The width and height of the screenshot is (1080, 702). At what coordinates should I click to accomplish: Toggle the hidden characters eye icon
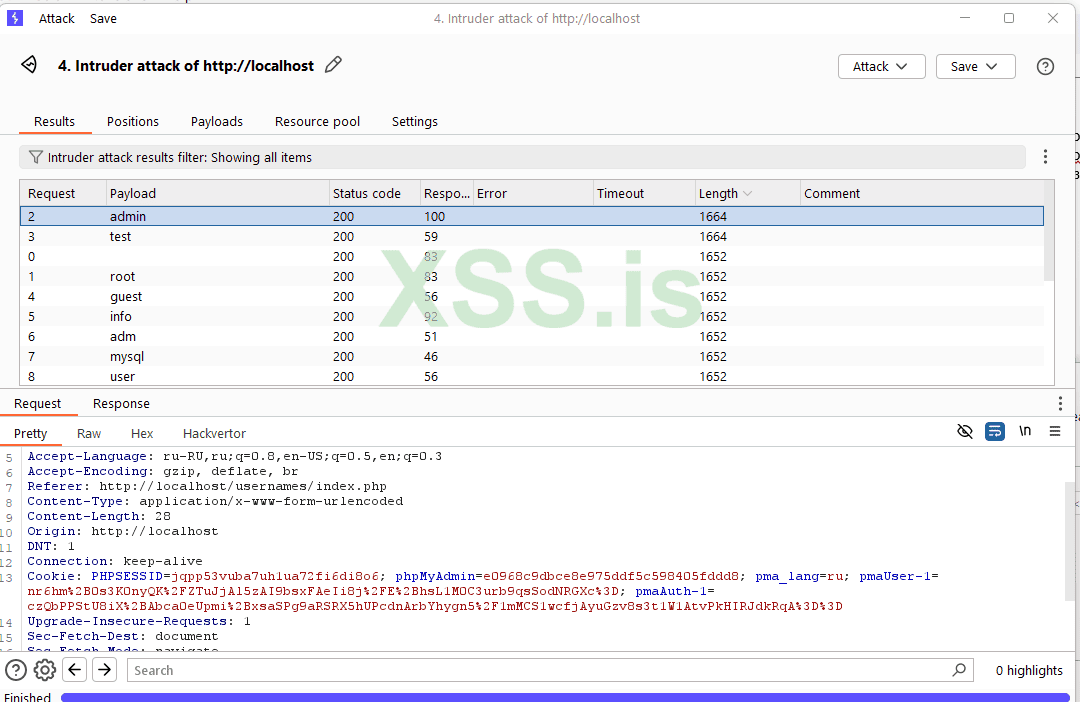[965, 432]
